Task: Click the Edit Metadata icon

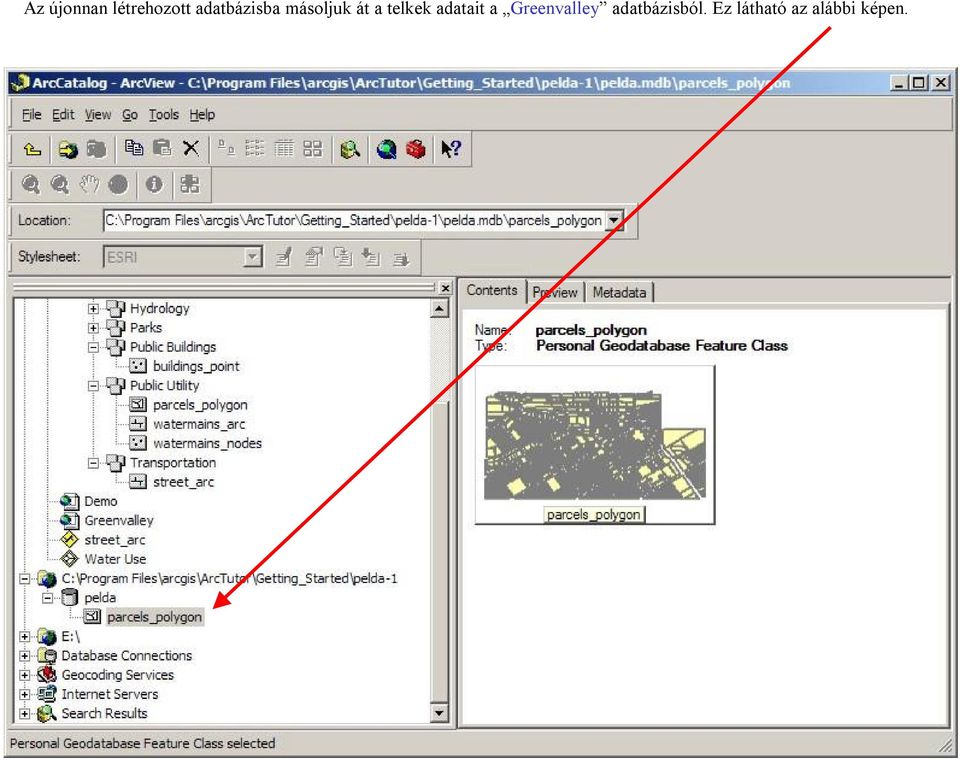Action: 283,257
